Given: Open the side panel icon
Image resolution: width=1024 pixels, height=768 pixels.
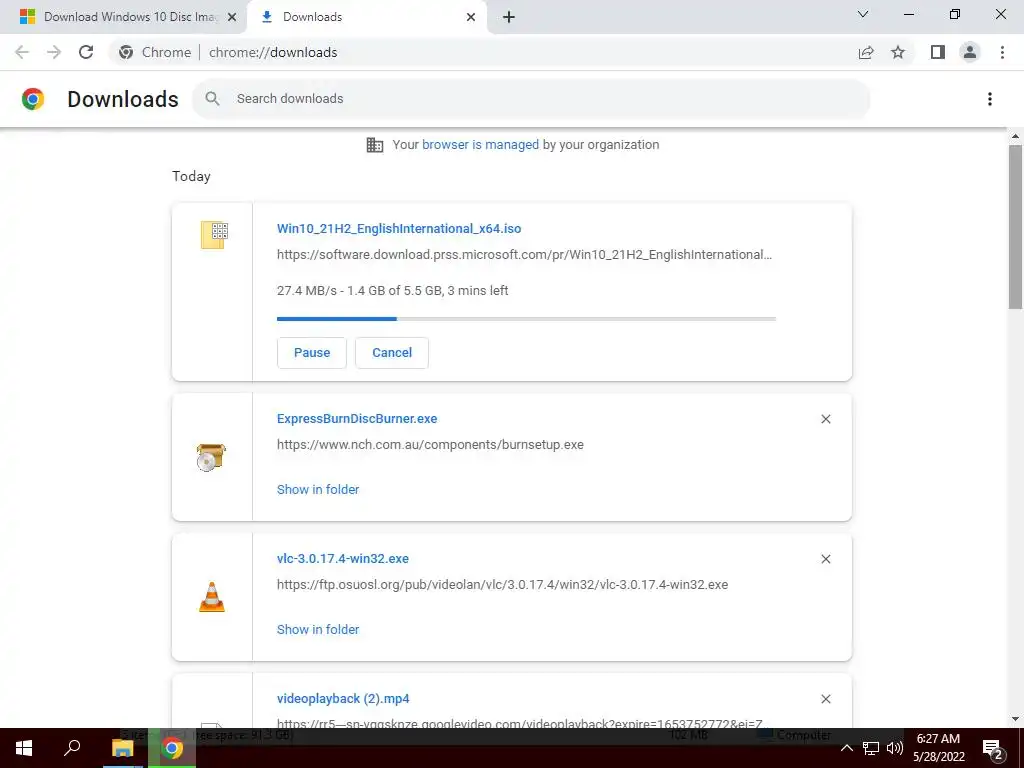Looking at the screenshot, I should [x=938, y=52].
